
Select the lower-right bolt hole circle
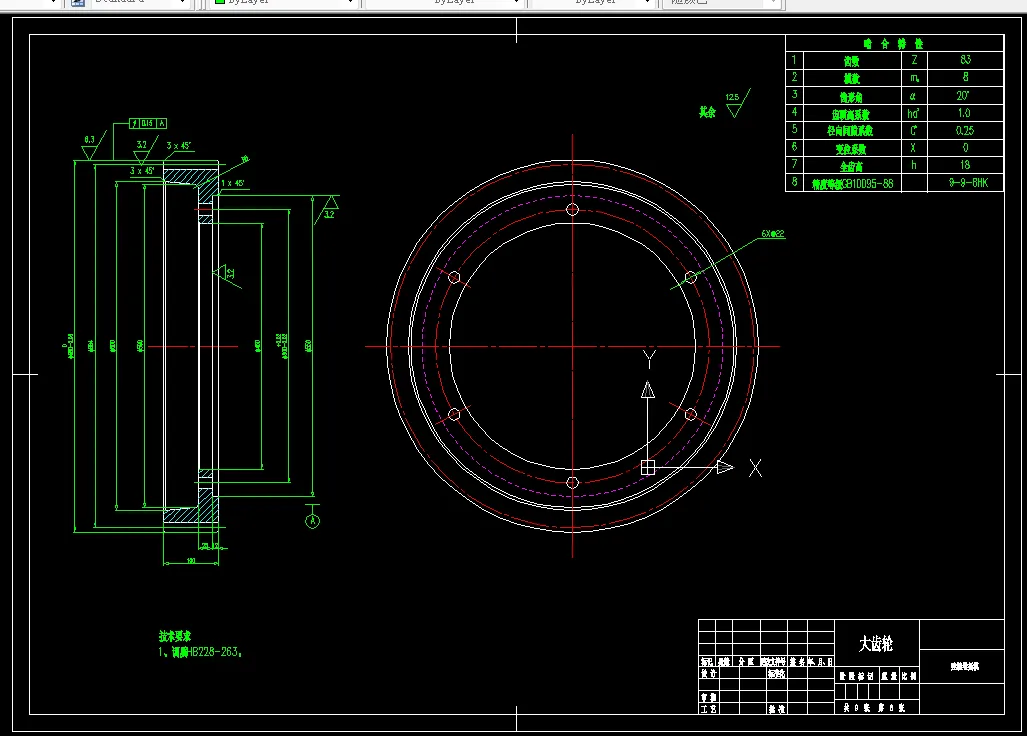690,414
